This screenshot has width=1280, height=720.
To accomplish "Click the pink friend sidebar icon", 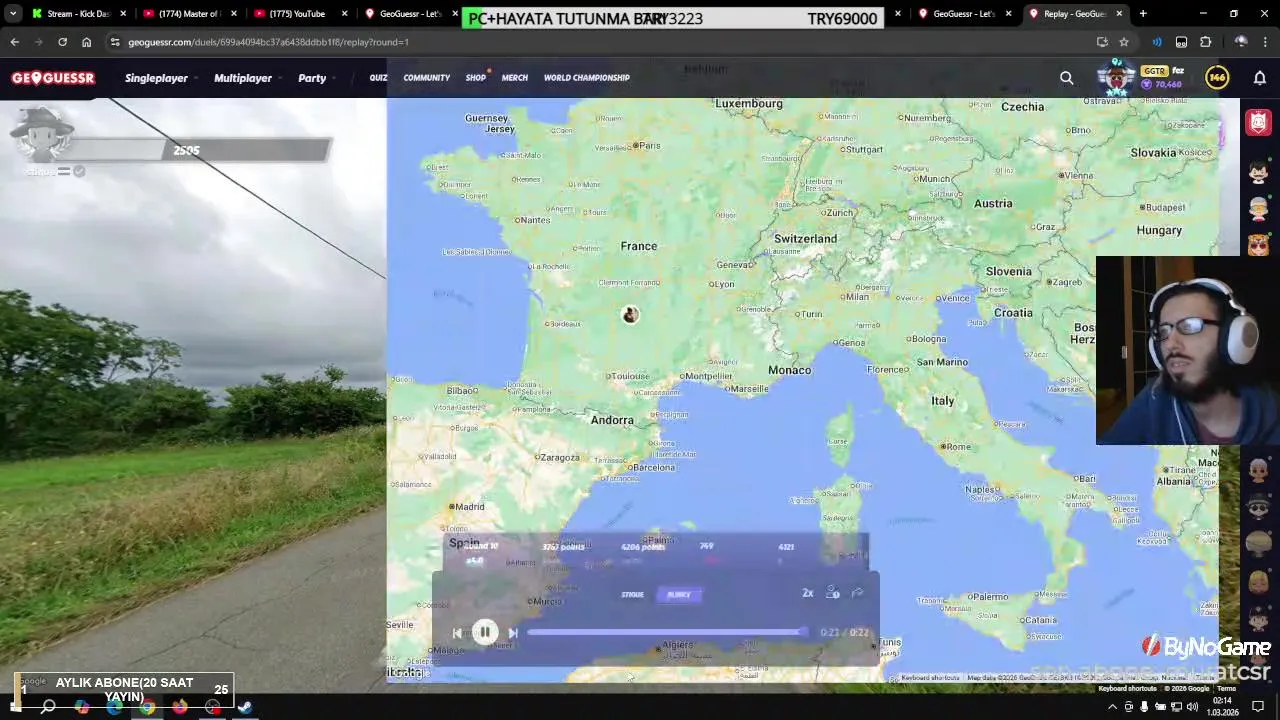I will (x=1258, y=122).
